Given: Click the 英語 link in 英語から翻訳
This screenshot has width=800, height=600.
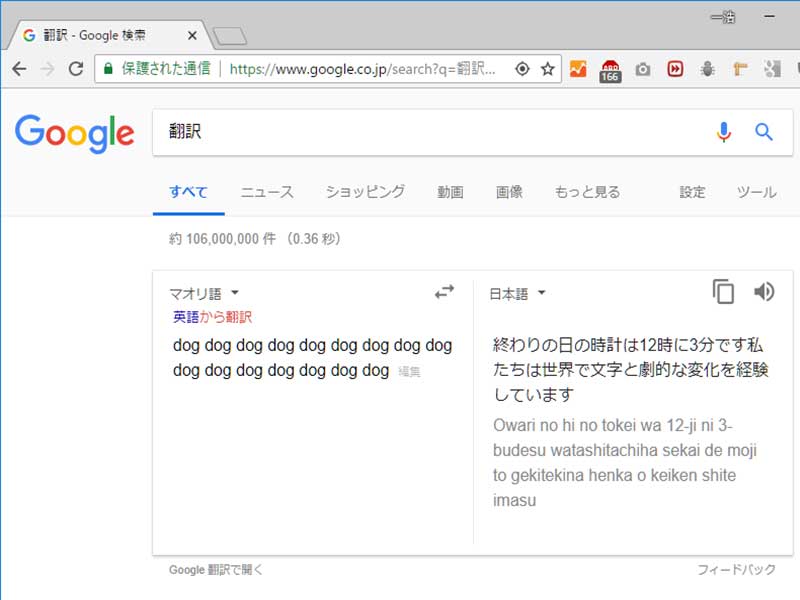Looking at the screenshot, I should 186,317.
